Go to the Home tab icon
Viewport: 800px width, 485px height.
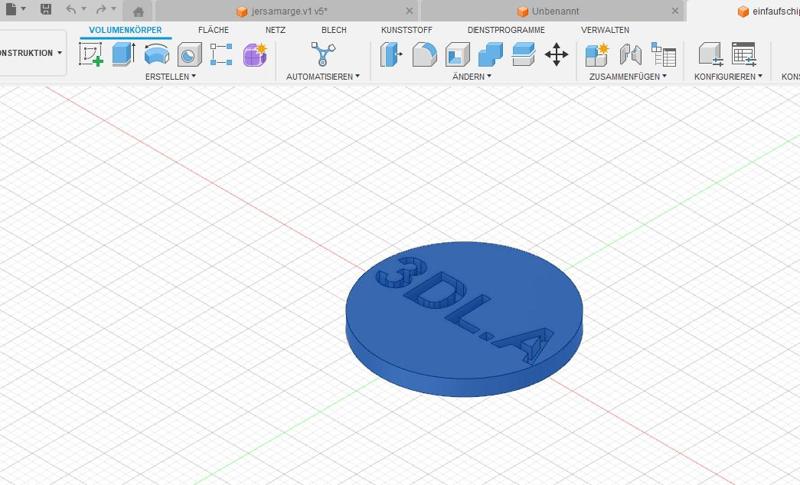coord(138,11)
